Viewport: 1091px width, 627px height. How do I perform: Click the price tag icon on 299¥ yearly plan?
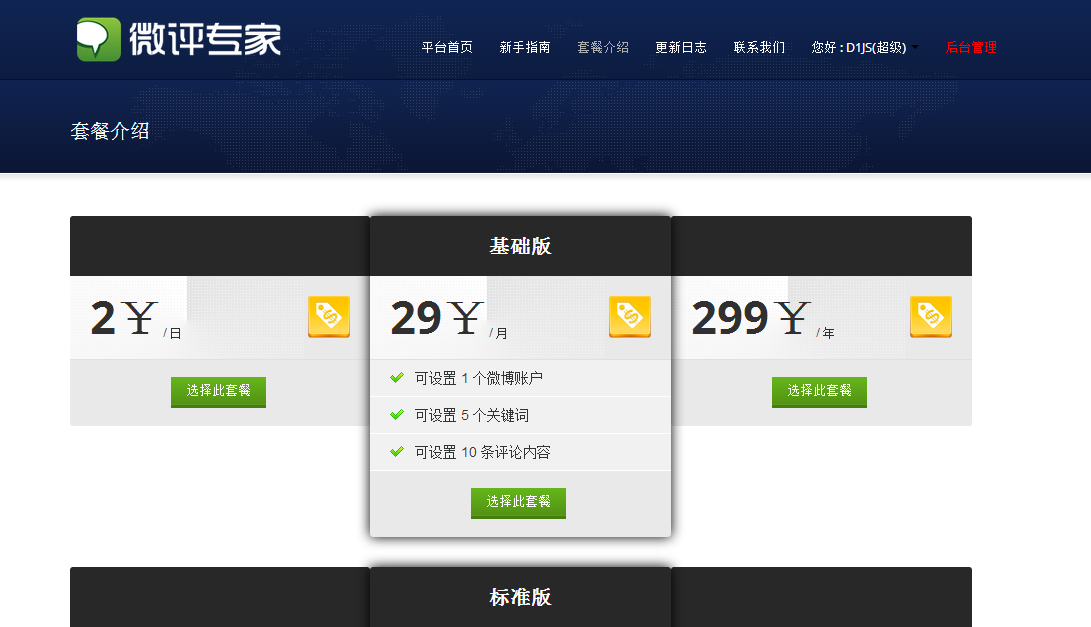[x=931, y=317]
